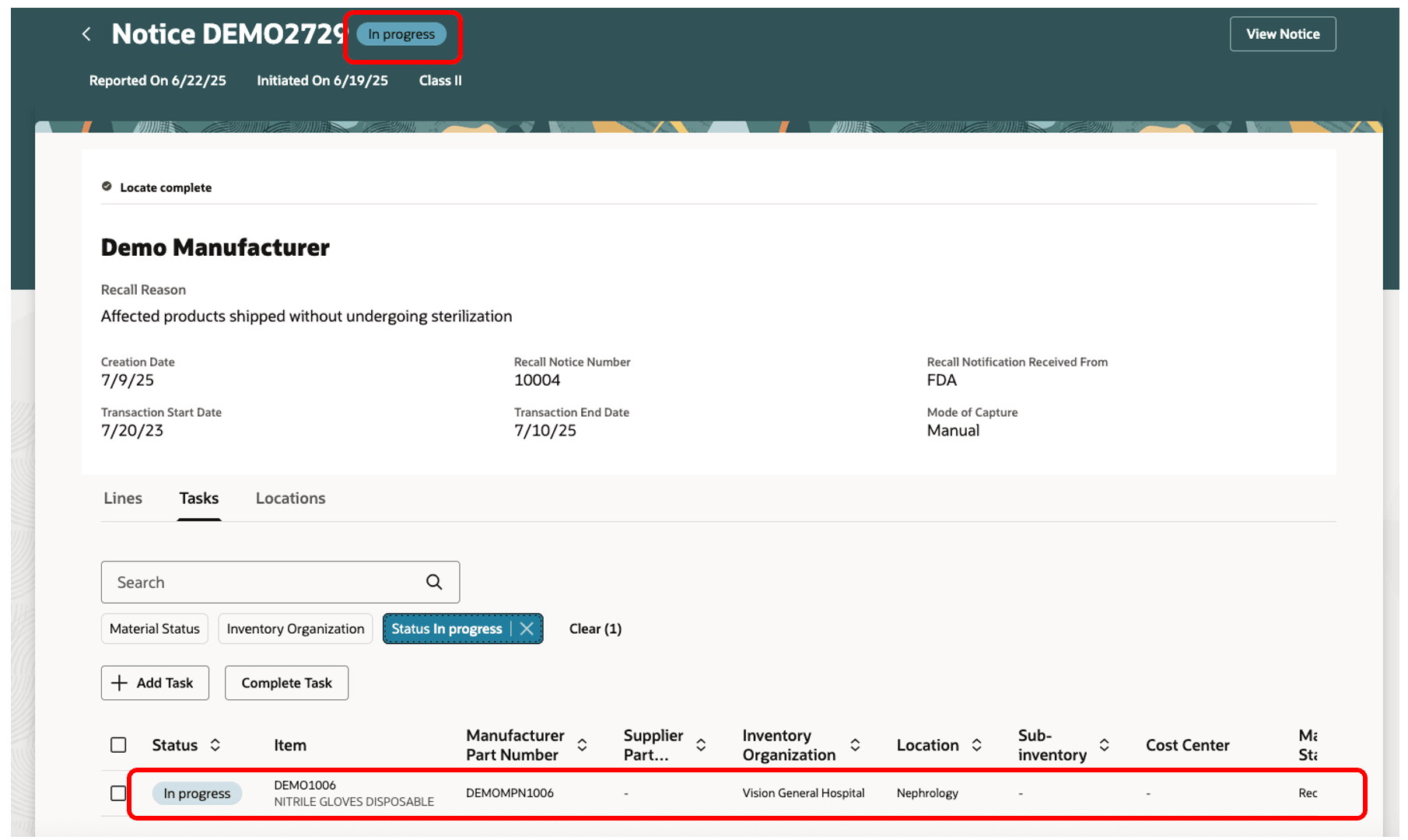Sort by Inventory Organization column
This screenshot has height=840, width=1408.
tap(855, 745)
